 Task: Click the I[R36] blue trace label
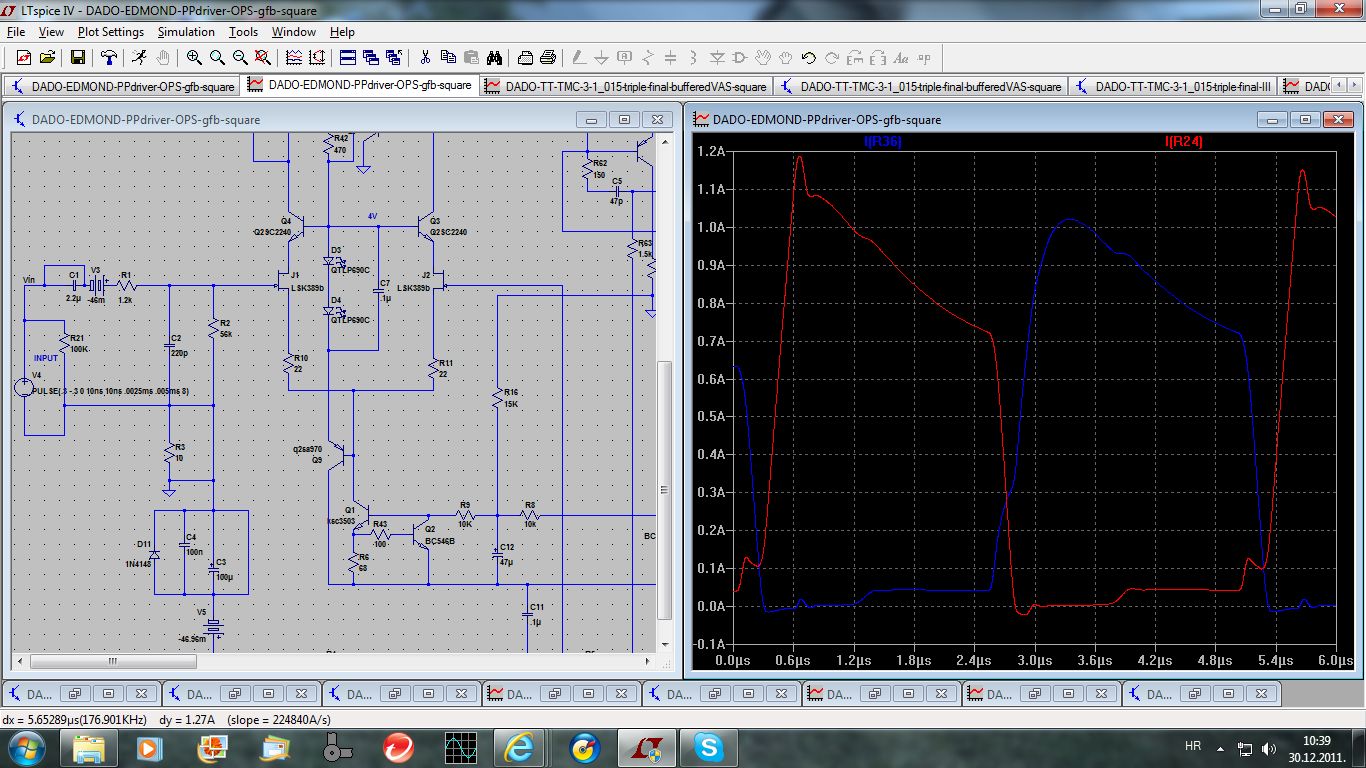pyautogui.click(x=883, y=142)
